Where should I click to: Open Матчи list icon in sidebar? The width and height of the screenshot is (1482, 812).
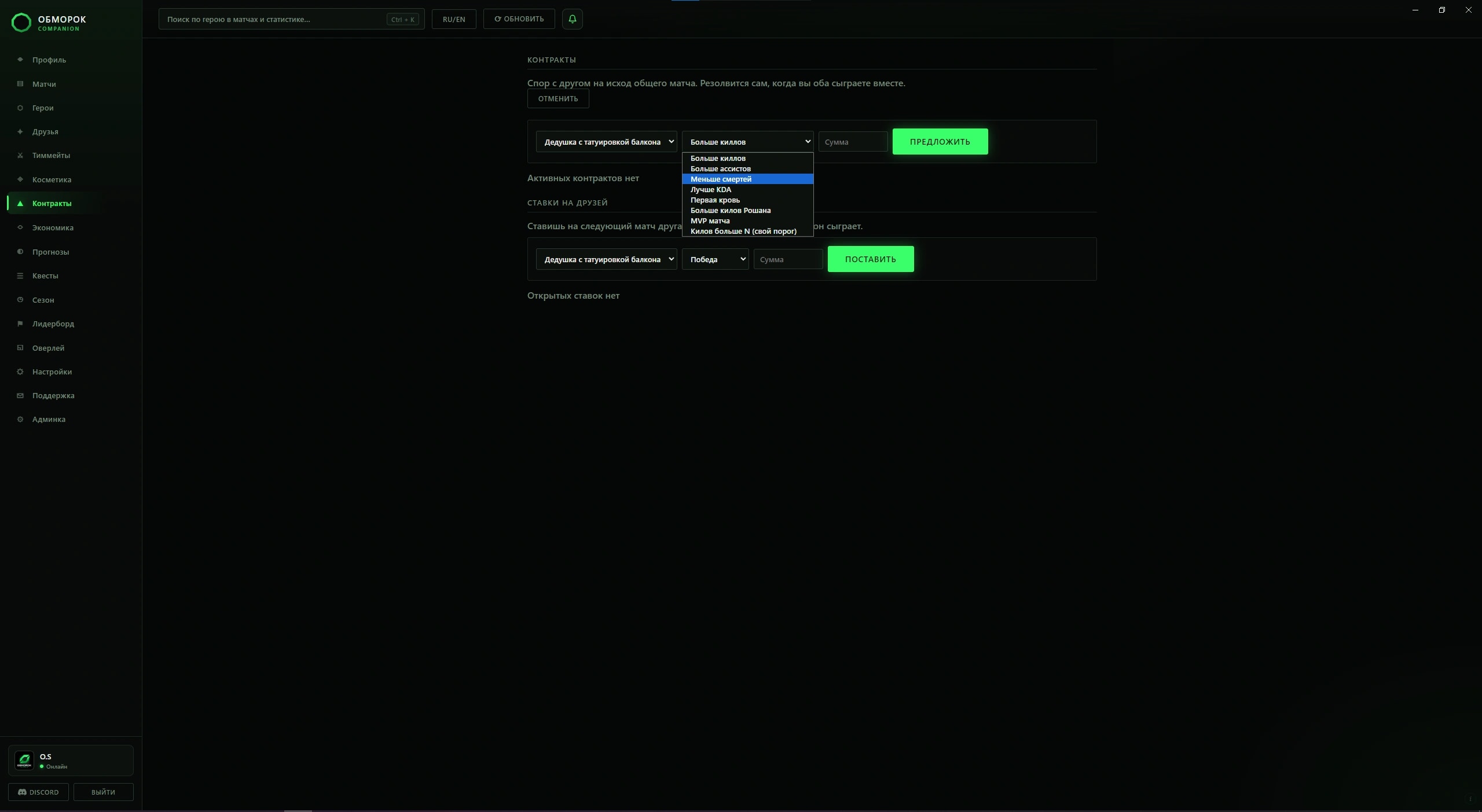pyautogui.click(x=20, y=84)
